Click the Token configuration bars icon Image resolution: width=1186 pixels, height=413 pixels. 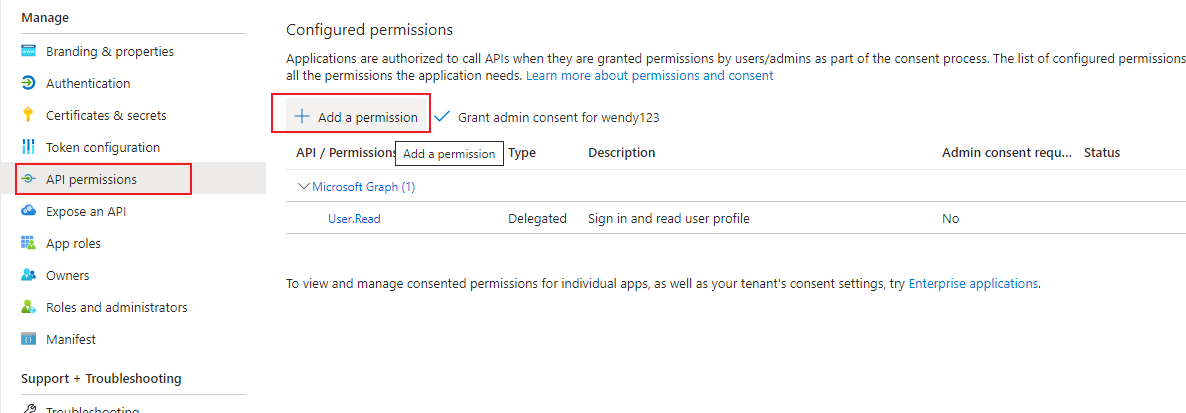click(29, 147)
